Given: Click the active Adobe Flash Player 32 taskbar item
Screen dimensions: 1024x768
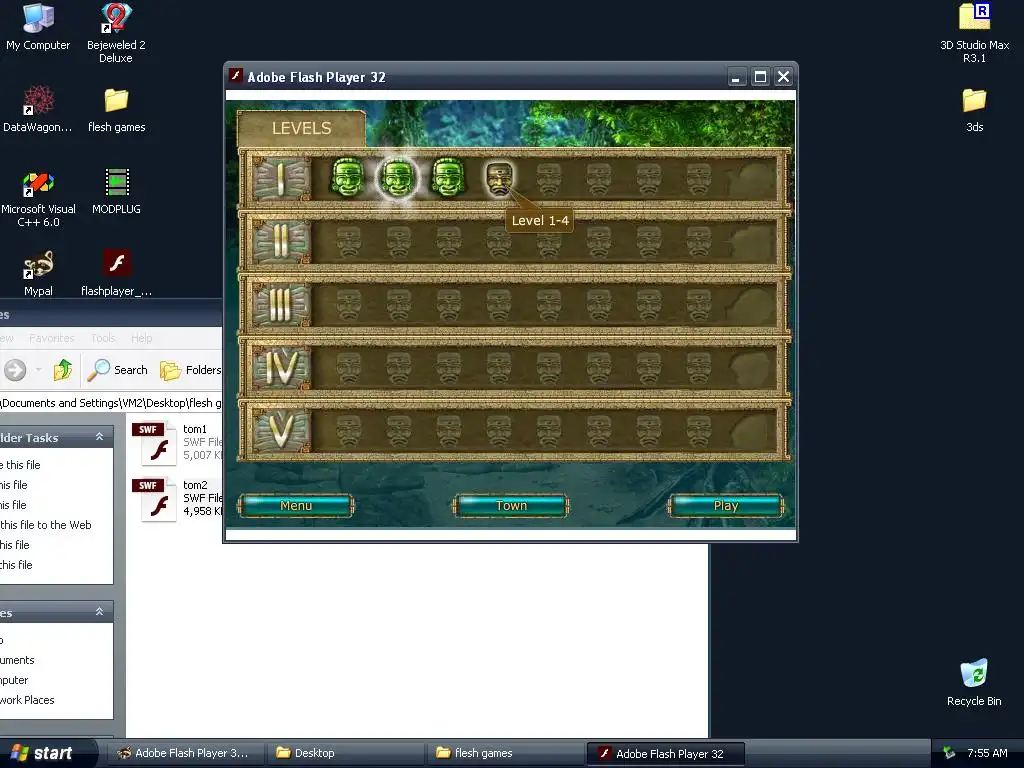Looking at the screenshot, I should (666, 754).
